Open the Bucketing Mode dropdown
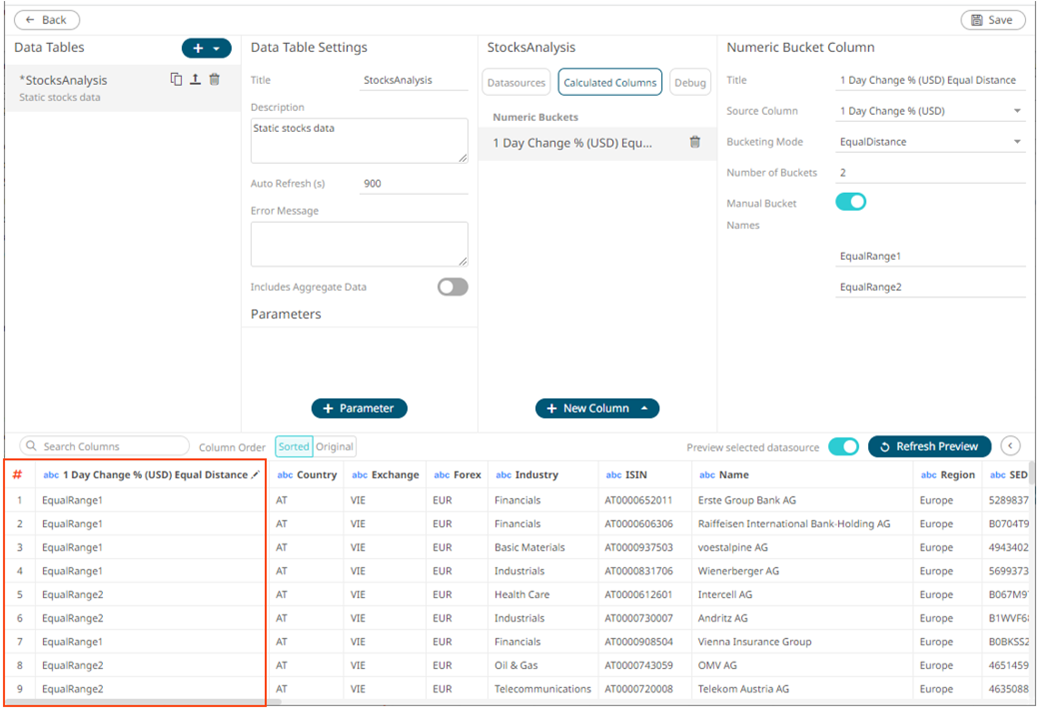The width and height of the screenshot is (1040, 710). [930, 141]
